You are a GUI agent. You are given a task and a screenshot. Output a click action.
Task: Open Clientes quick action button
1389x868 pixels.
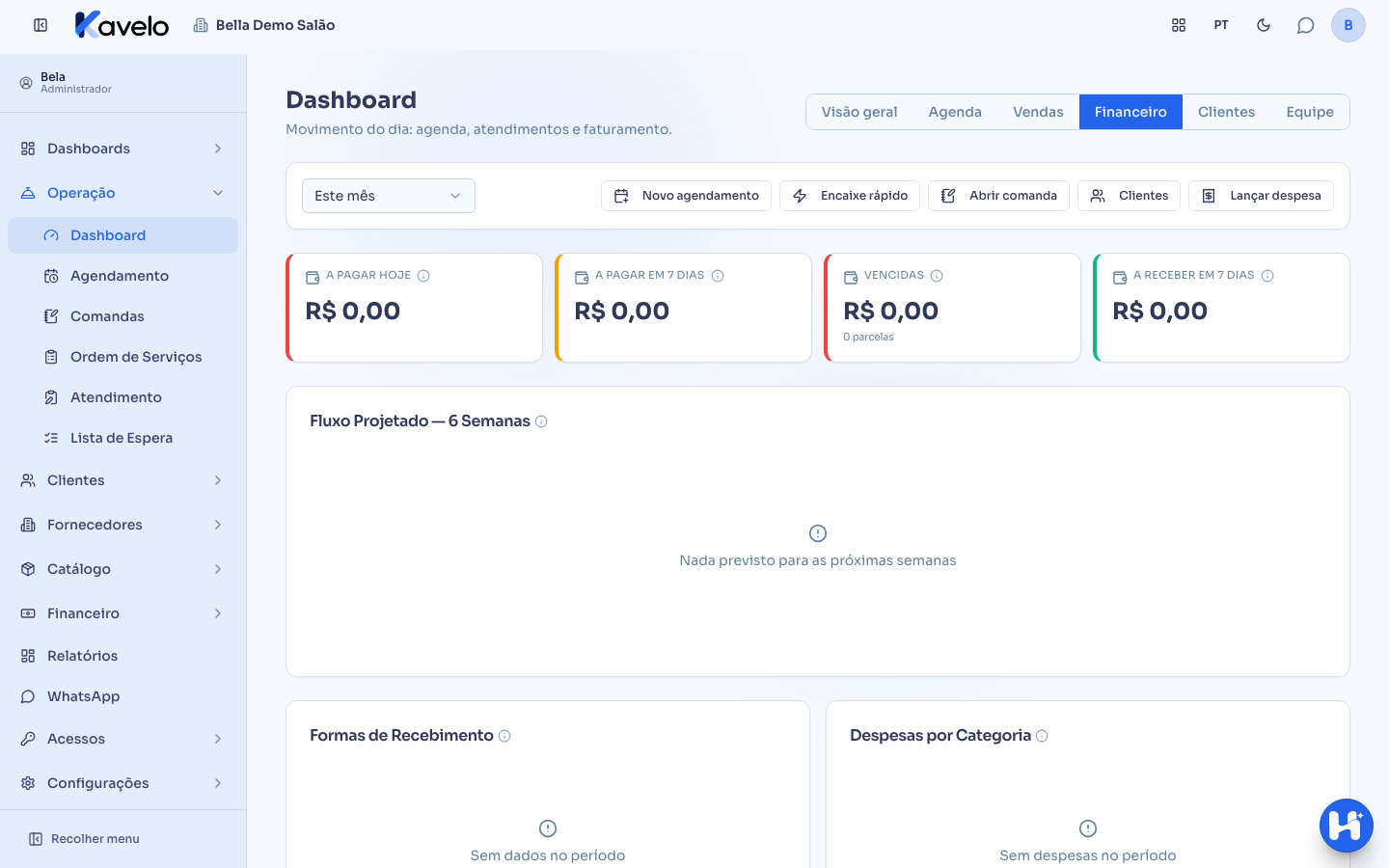pyautogui.click(x=1129, y=196)
